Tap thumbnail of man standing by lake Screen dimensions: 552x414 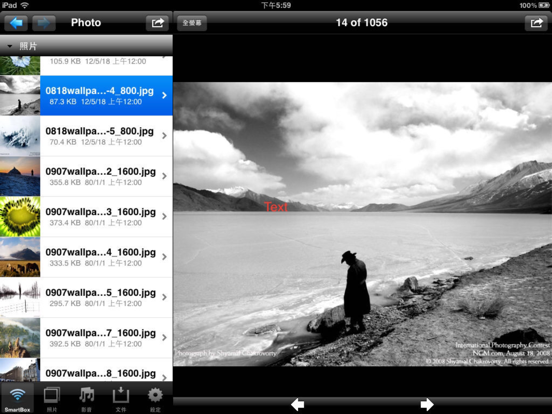(x=20, y=95)
